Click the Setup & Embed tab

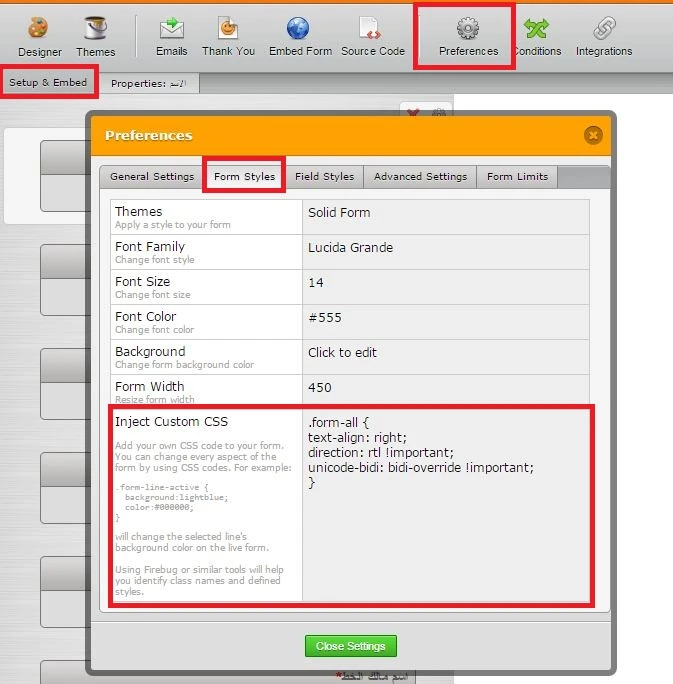click(x=48, y=82)
